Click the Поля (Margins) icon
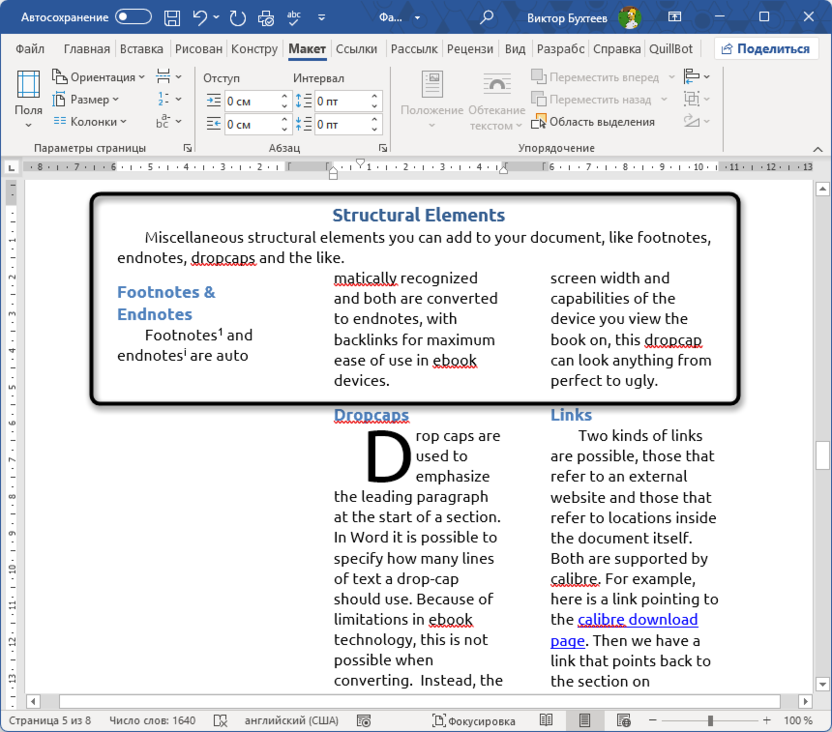This screenshot has width=832, height=732. pyautogui.click(x=28, y=100)
